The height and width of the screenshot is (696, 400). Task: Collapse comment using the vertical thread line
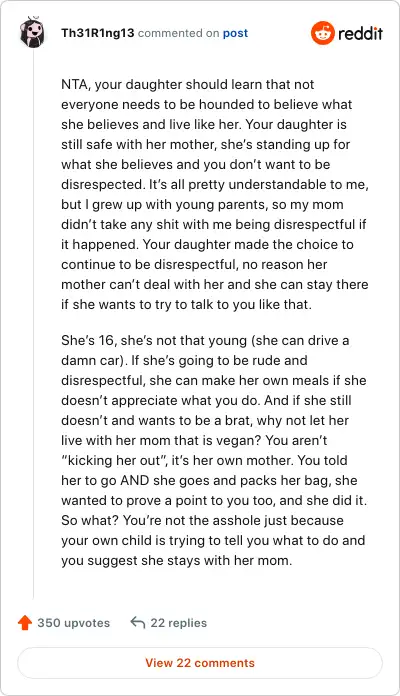point(33,324)
